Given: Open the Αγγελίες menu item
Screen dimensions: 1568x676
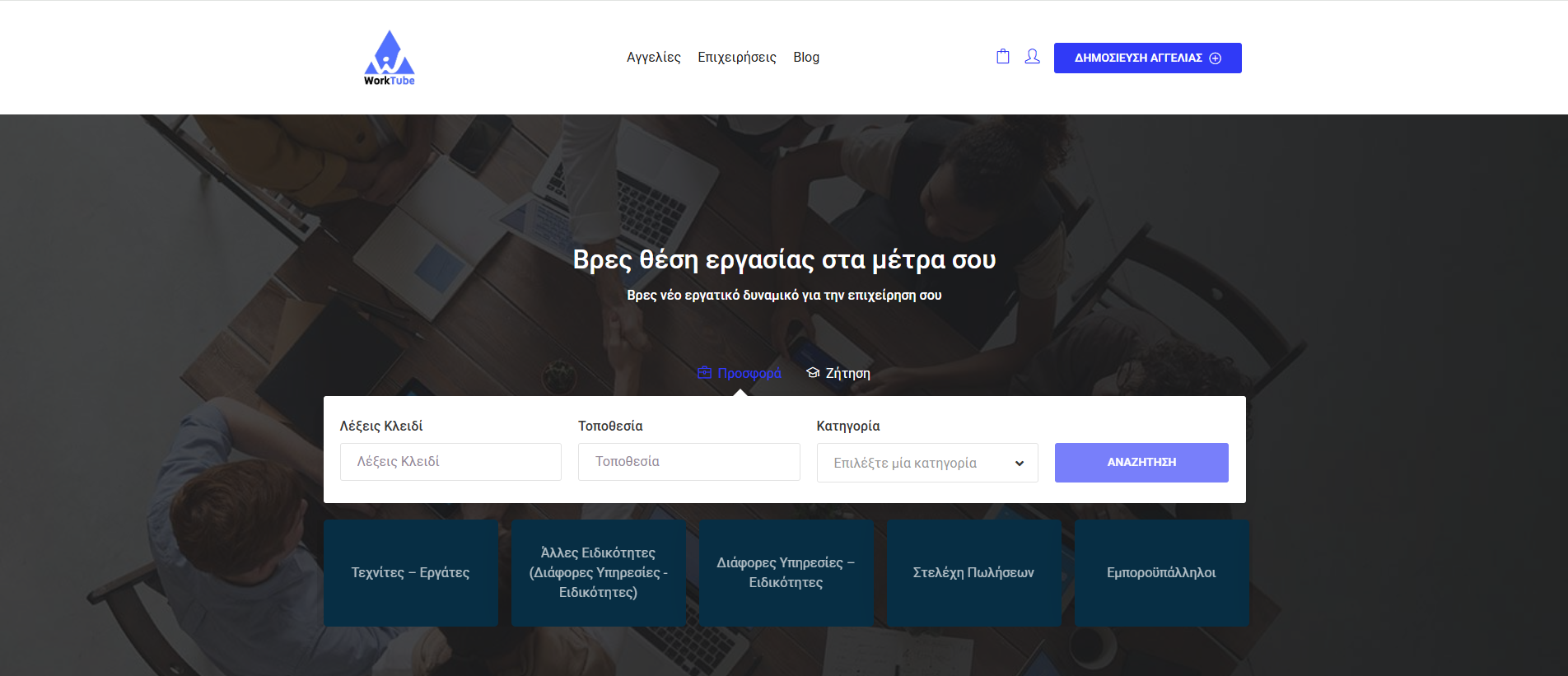Looking at the screenshot, I should [653, 58].
